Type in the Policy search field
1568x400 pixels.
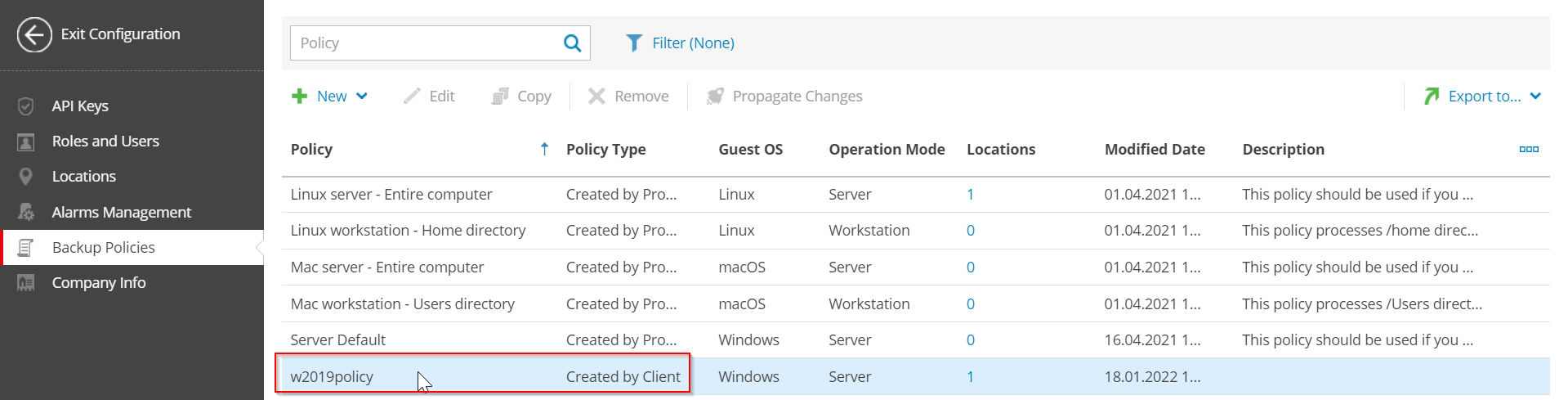coord(425,43)
